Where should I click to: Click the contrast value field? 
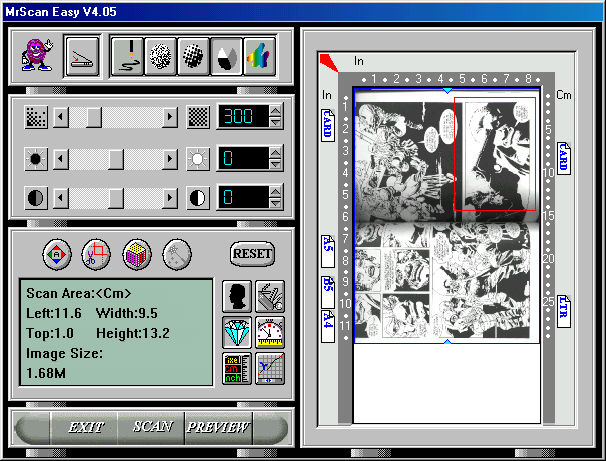click(x=244, y=198)
